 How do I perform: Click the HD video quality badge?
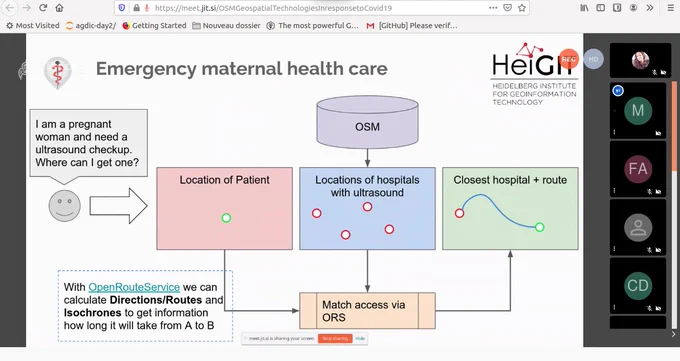click(593, 59)
